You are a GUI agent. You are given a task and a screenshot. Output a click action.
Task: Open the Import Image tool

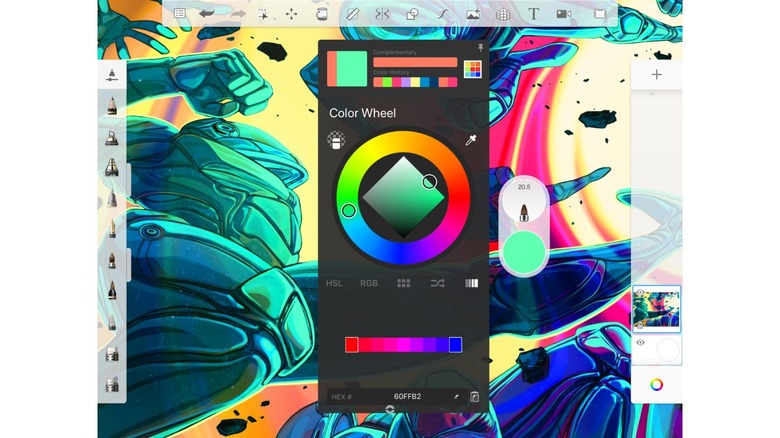pos(473,14)
